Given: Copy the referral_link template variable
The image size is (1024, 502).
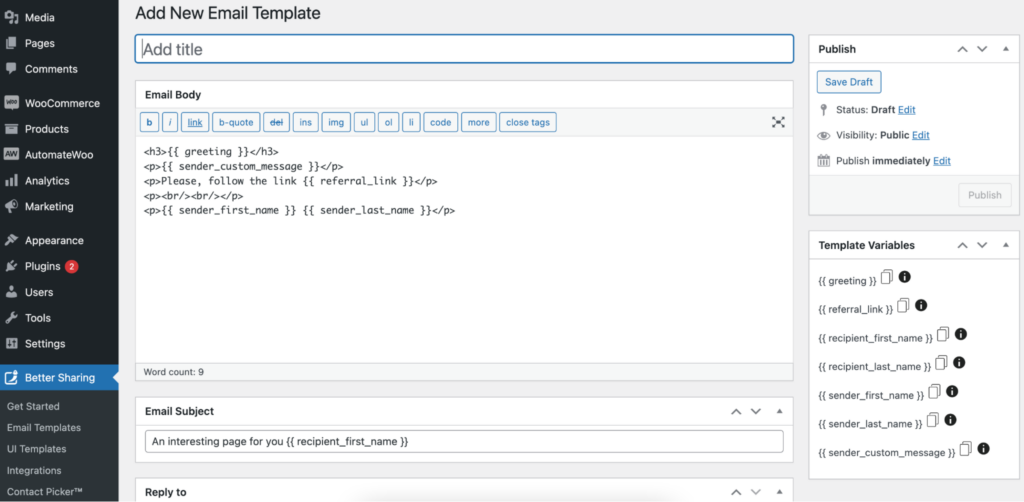Looking at the screenshot, I should [x=903, y=306].
